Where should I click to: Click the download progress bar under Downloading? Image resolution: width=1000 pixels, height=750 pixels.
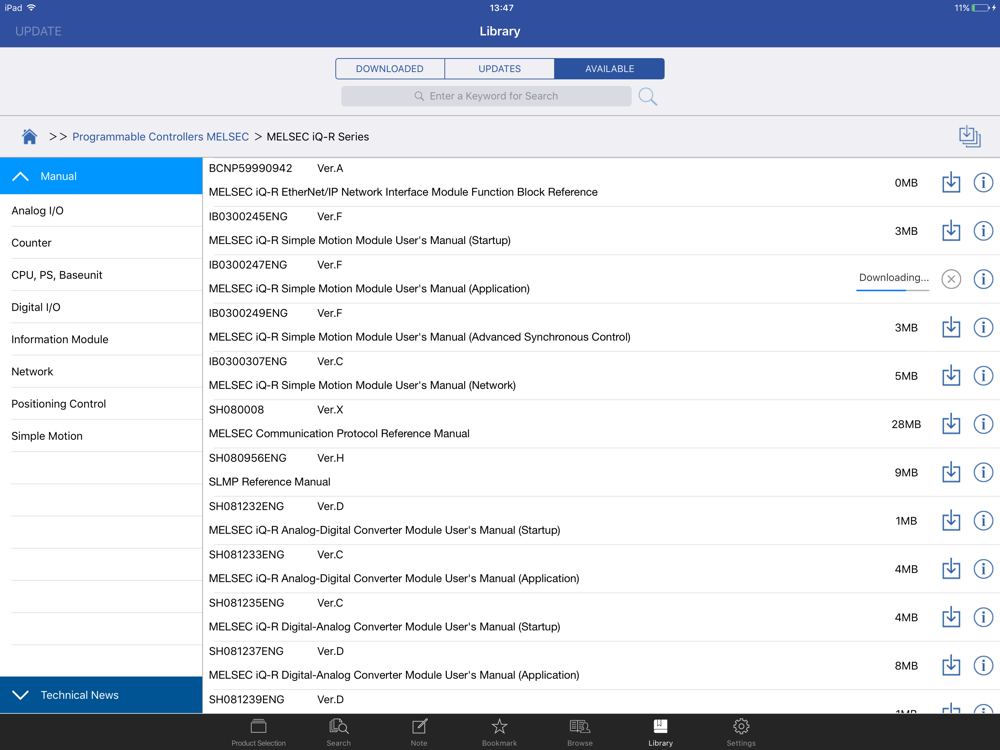[x=892, y=291]
